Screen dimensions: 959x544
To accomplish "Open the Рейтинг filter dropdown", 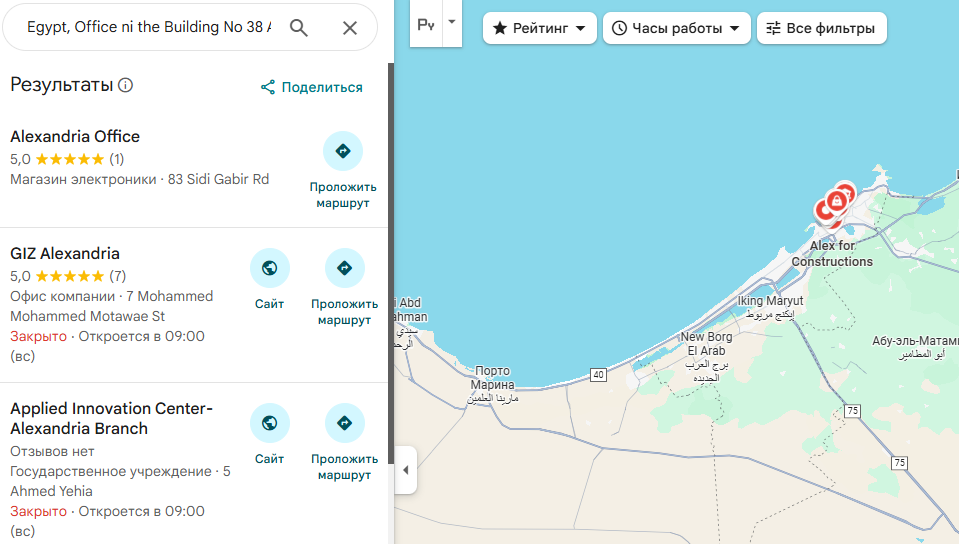I will click(539, 28).
